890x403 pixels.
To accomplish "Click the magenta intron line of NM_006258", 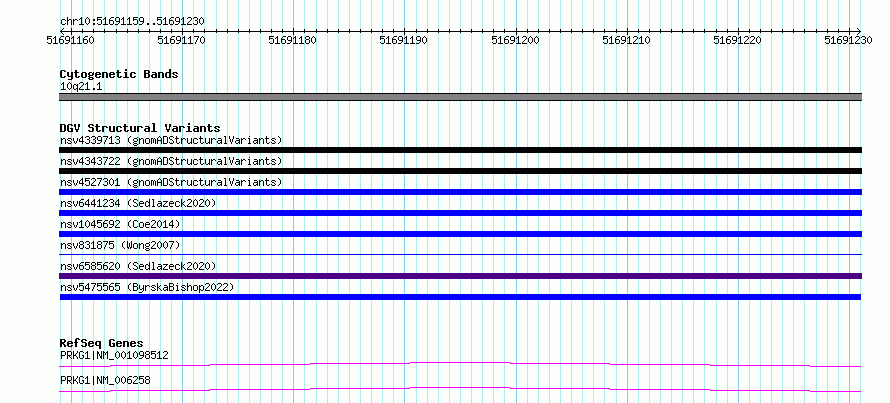I will click(460, 389).
